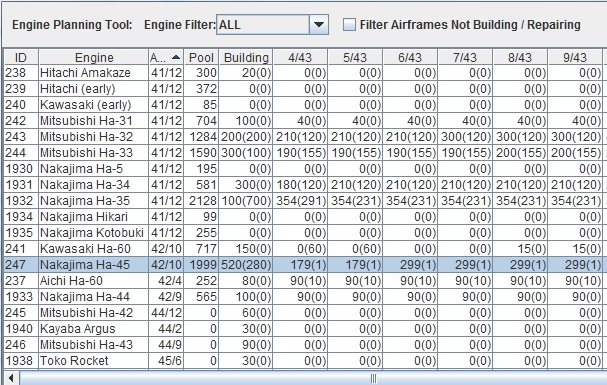
Task: Select the Nakajima Ha-45 engine name
Action: click(x=85, y=265)
